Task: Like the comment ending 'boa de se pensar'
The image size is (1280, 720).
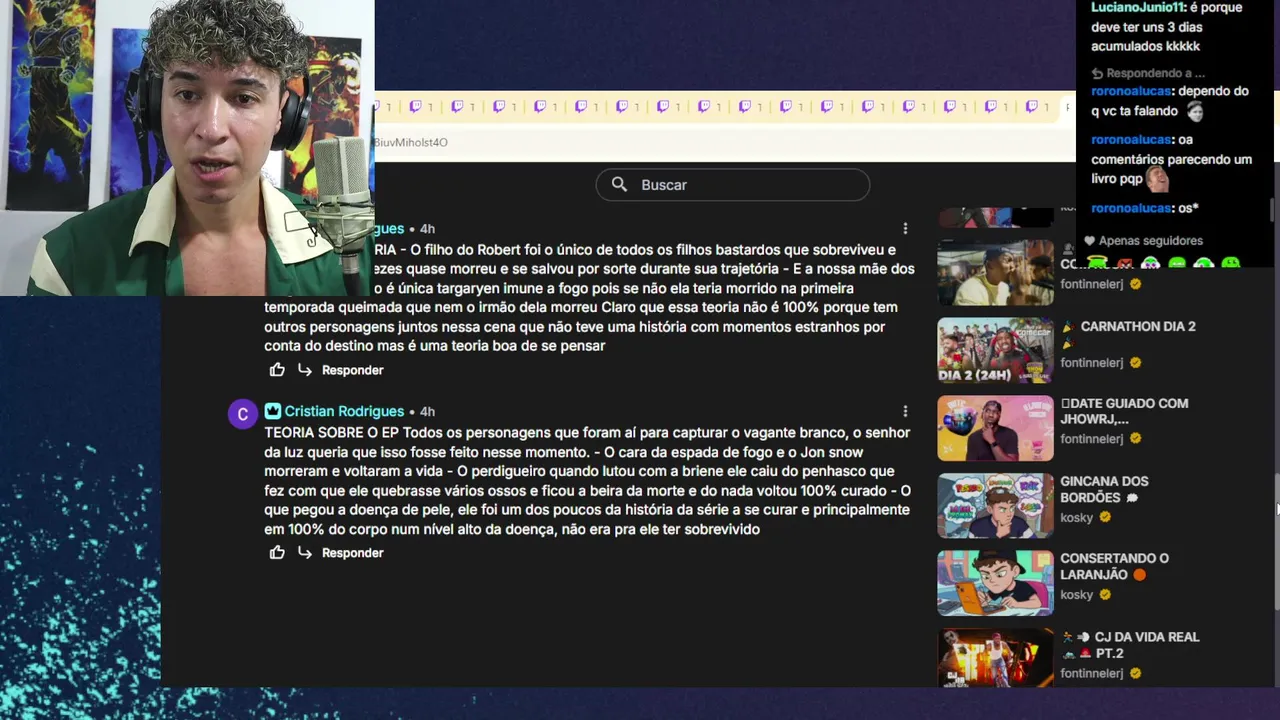Action: [x=277, y=370]
